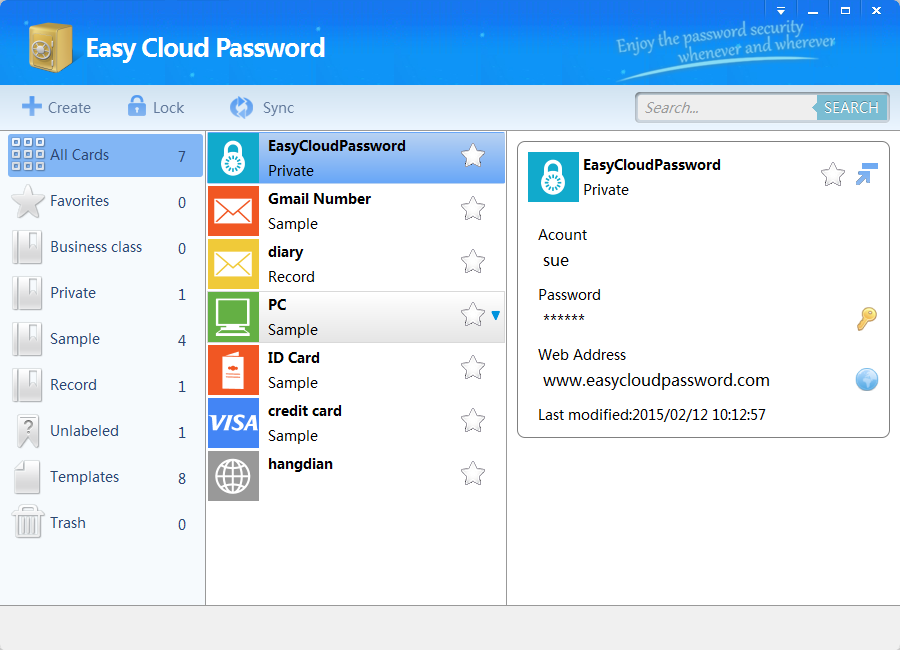This screenshot has height=650, width=900.
Task: Select the hangdian entry title
Action: [300, 464]
